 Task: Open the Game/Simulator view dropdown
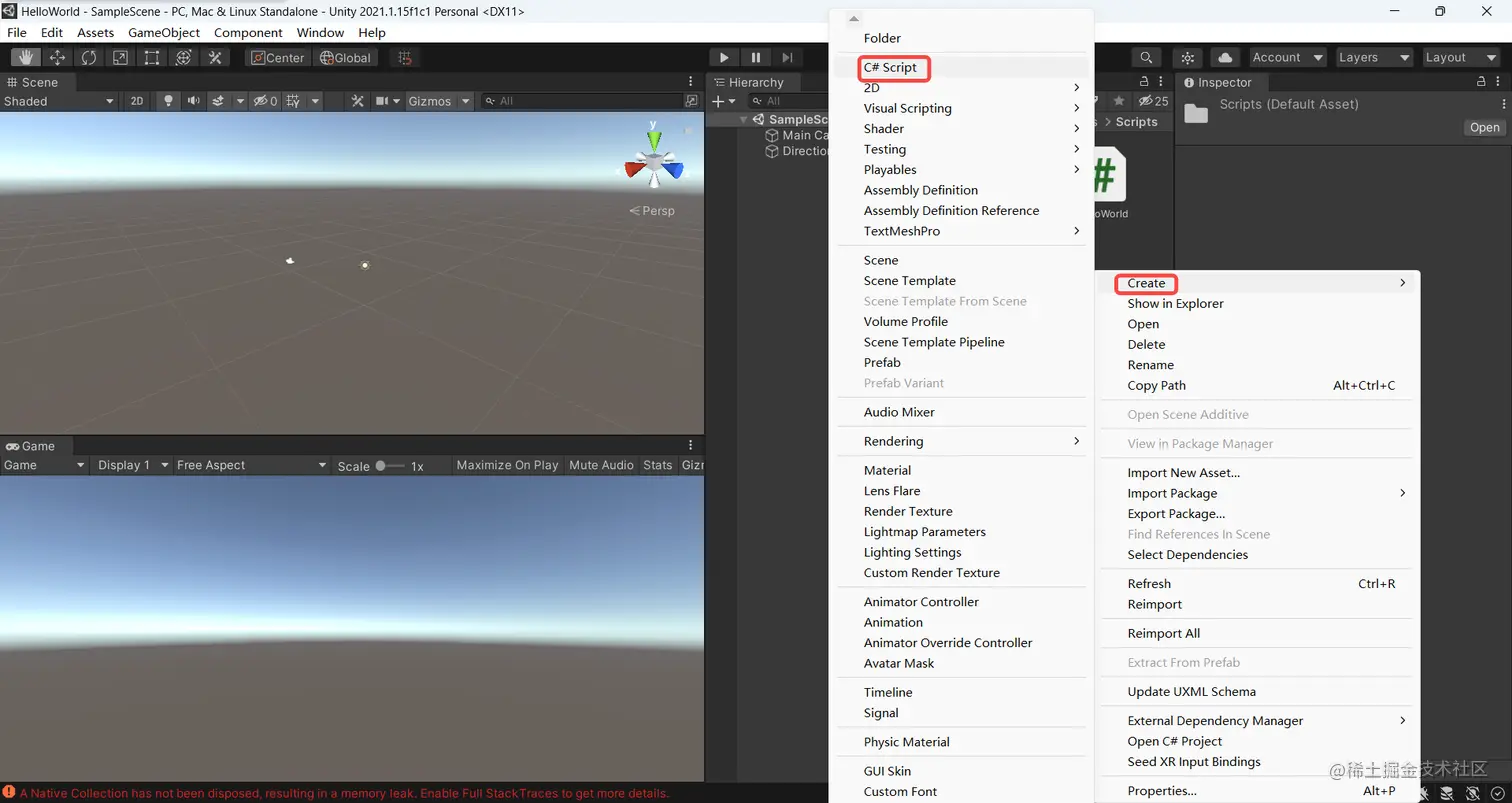[x=45, y=465]
